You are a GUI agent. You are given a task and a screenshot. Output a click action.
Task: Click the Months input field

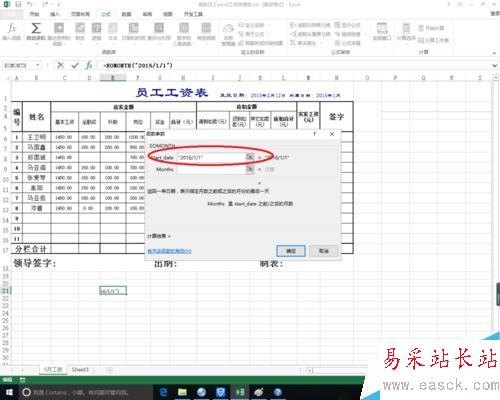point(211,169)
